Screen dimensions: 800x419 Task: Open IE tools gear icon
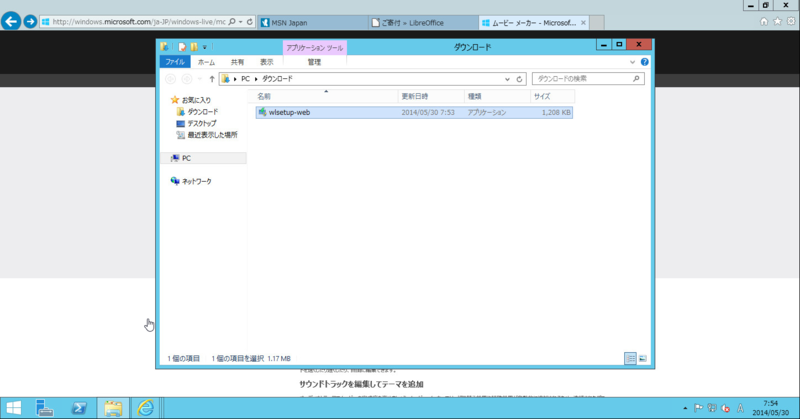coord(790,21)
